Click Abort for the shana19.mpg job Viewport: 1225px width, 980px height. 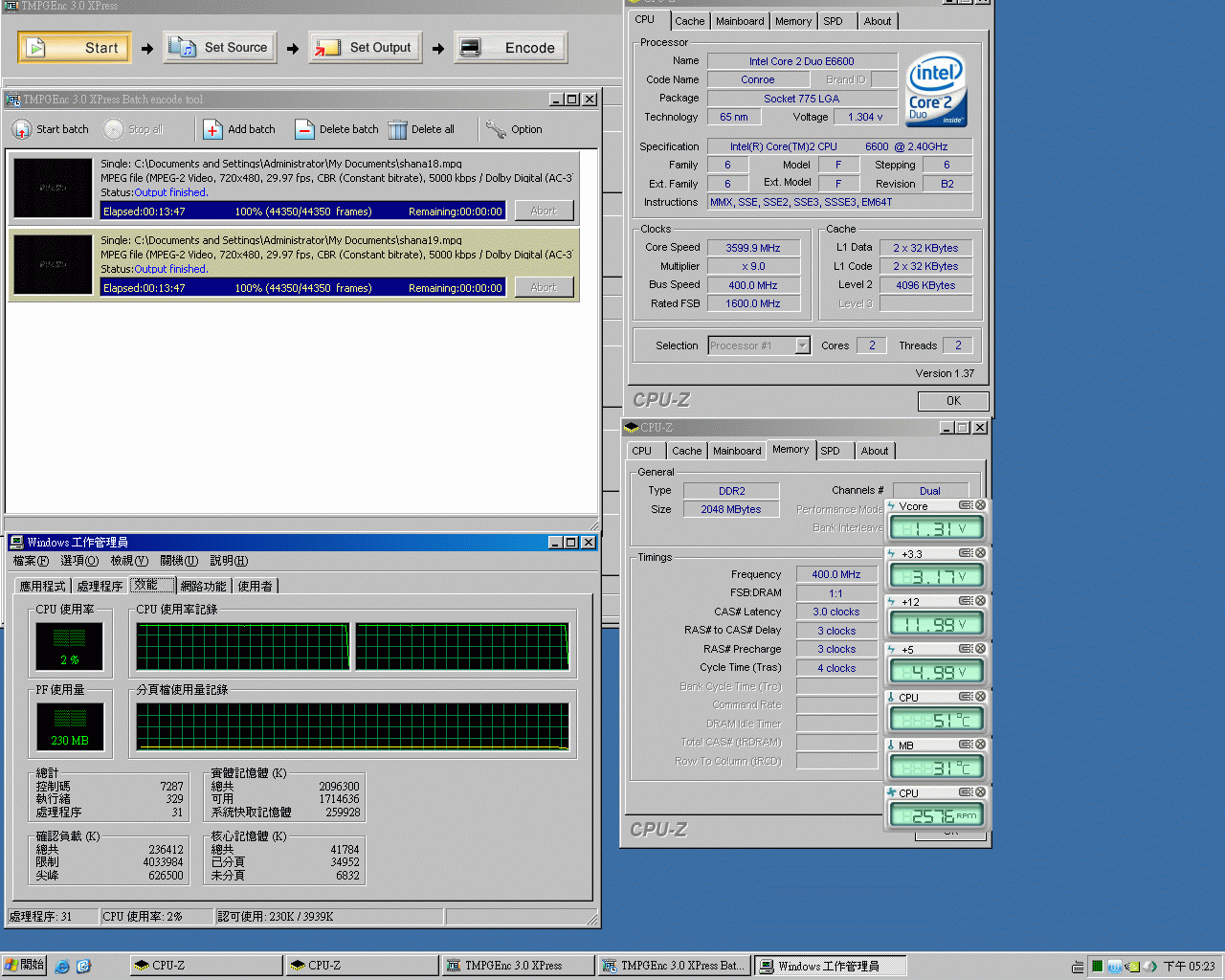pyautogui.click(x=544, y=287)
